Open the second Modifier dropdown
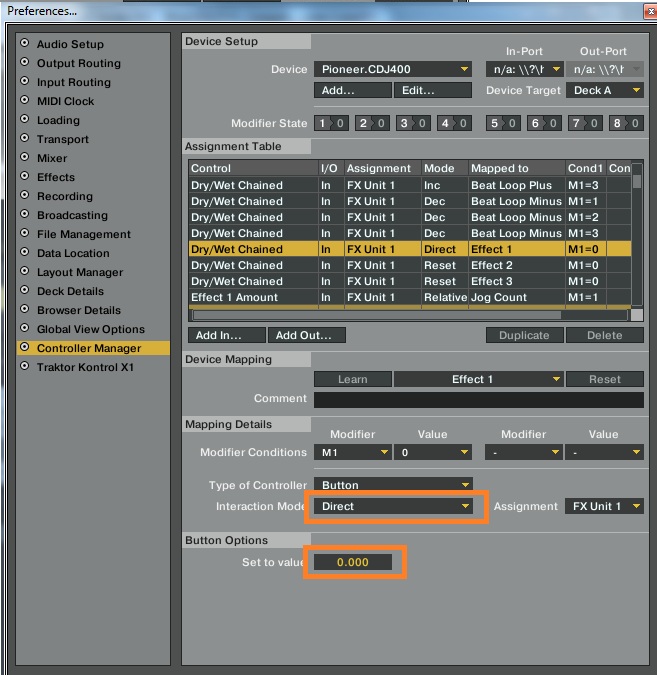 click(524, 452)
